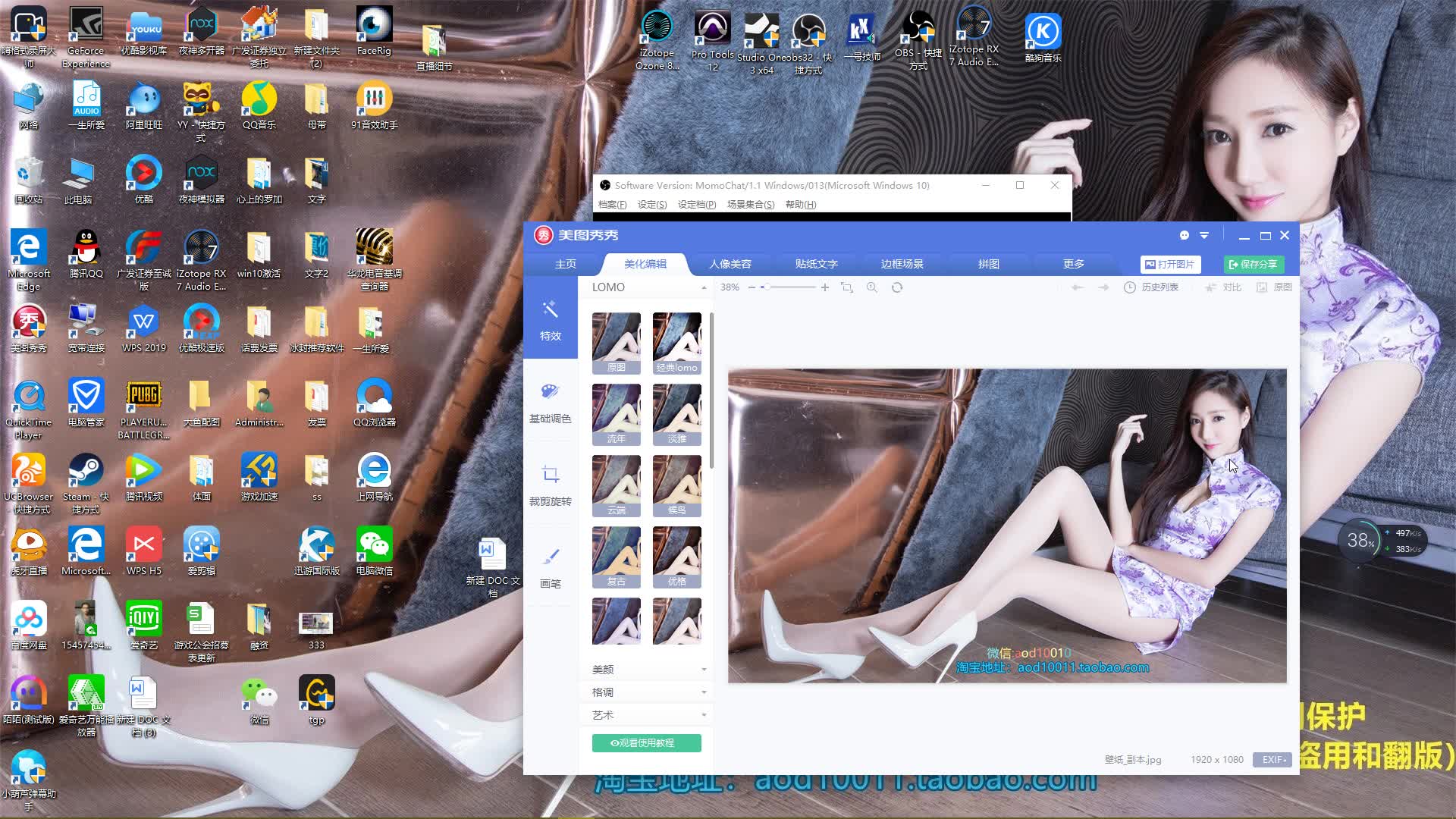Select the 裁剪旋转 crop rotate tool
The width and height of the screenshot is (1456, 819).
coord(550,485)
